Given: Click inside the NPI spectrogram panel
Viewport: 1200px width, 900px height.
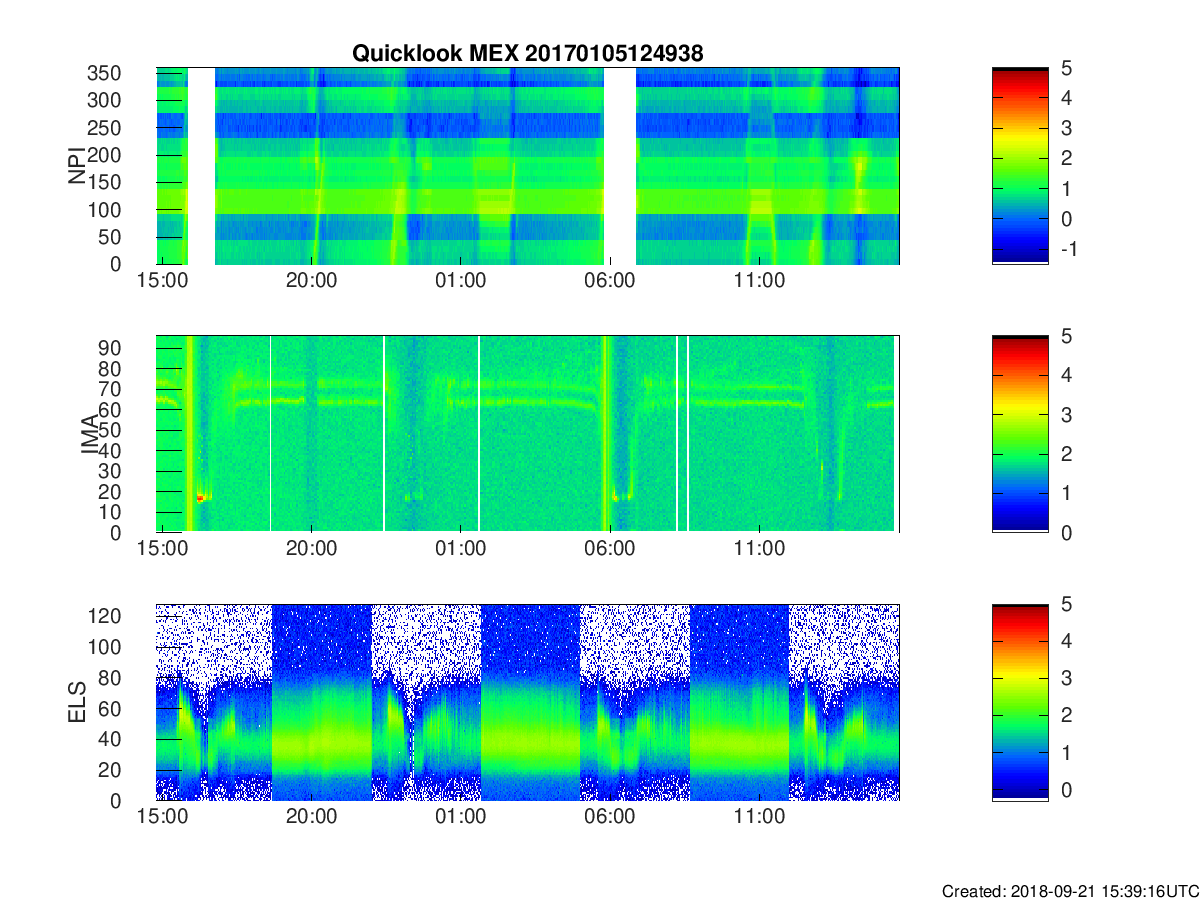Looking at the screenshot, I should click(x=528, y=166).
